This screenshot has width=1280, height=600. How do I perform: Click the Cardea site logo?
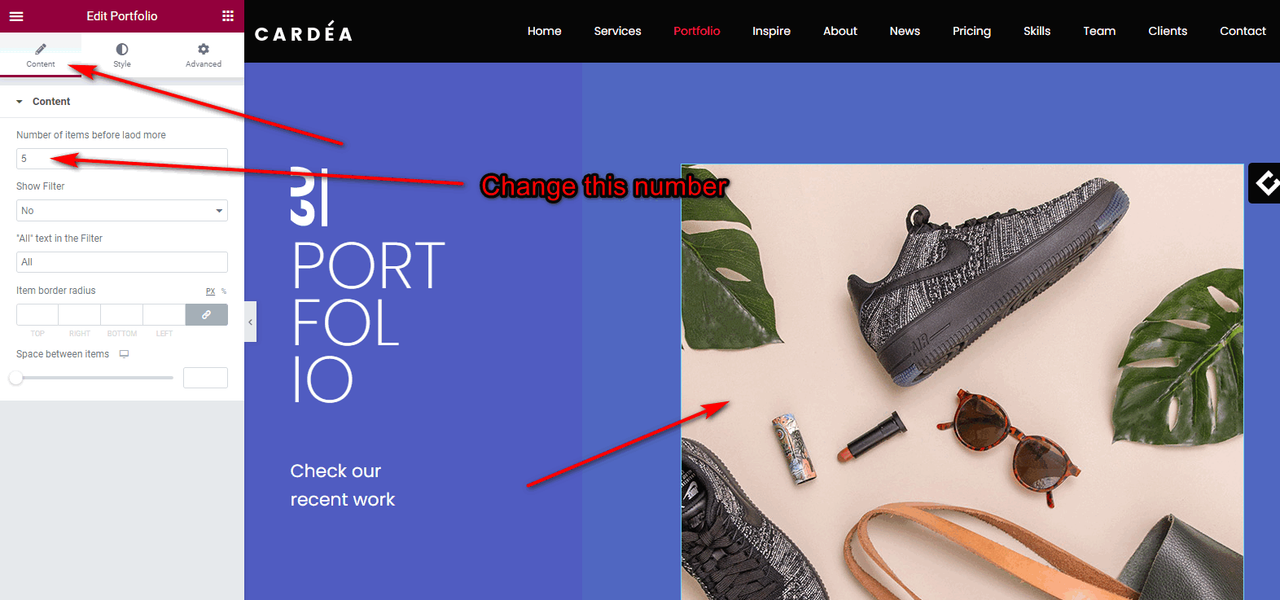[x=303, y=33]
